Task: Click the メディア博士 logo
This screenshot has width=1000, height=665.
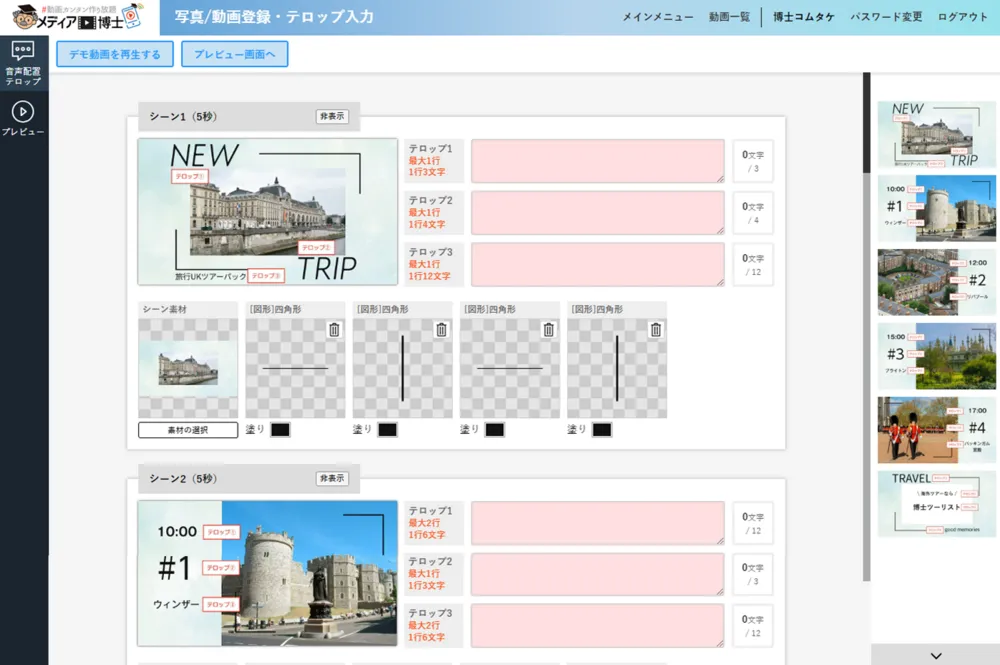Action: [x=78, y=17]
